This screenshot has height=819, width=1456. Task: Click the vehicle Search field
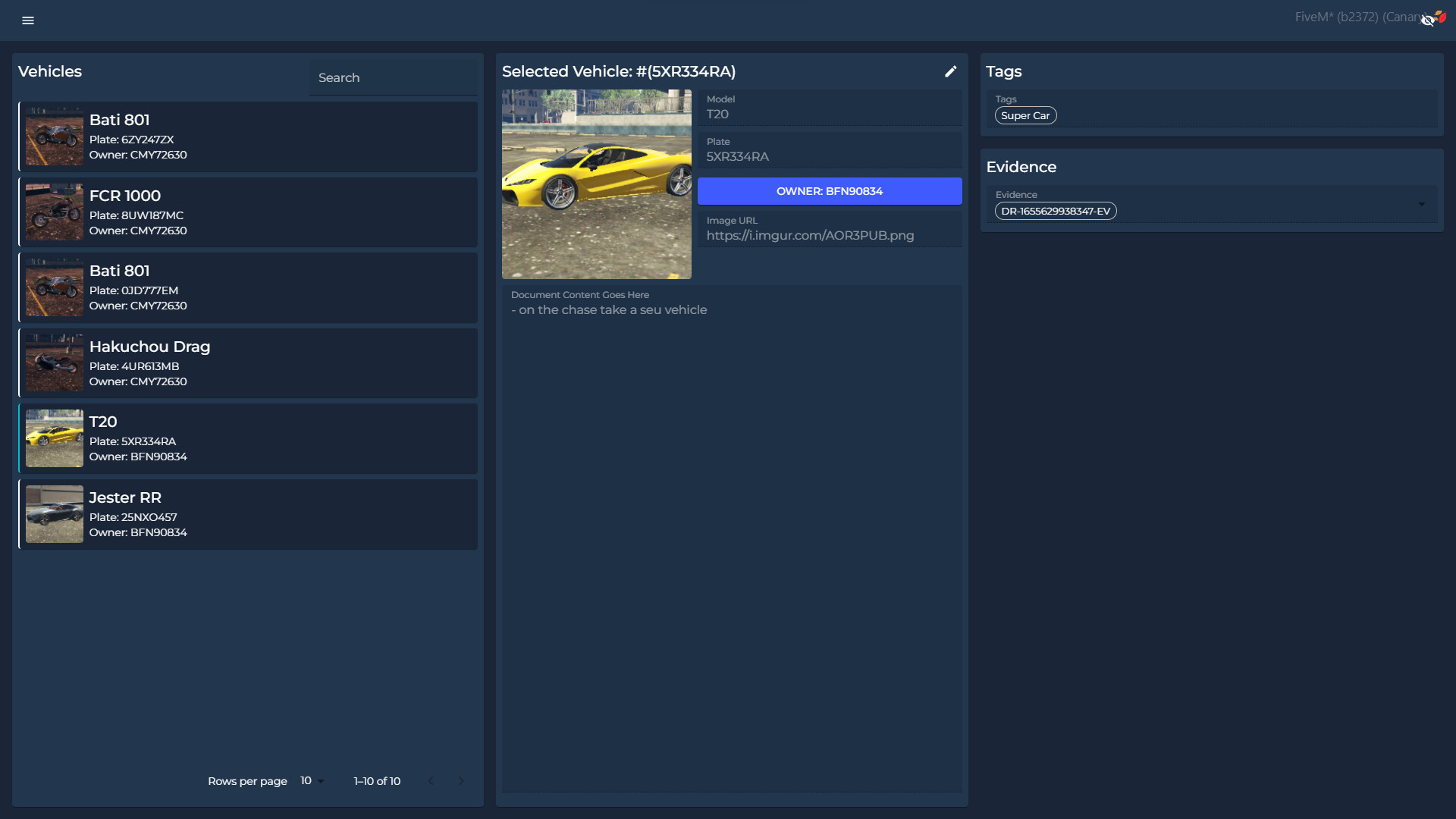(x=393, y=77)
